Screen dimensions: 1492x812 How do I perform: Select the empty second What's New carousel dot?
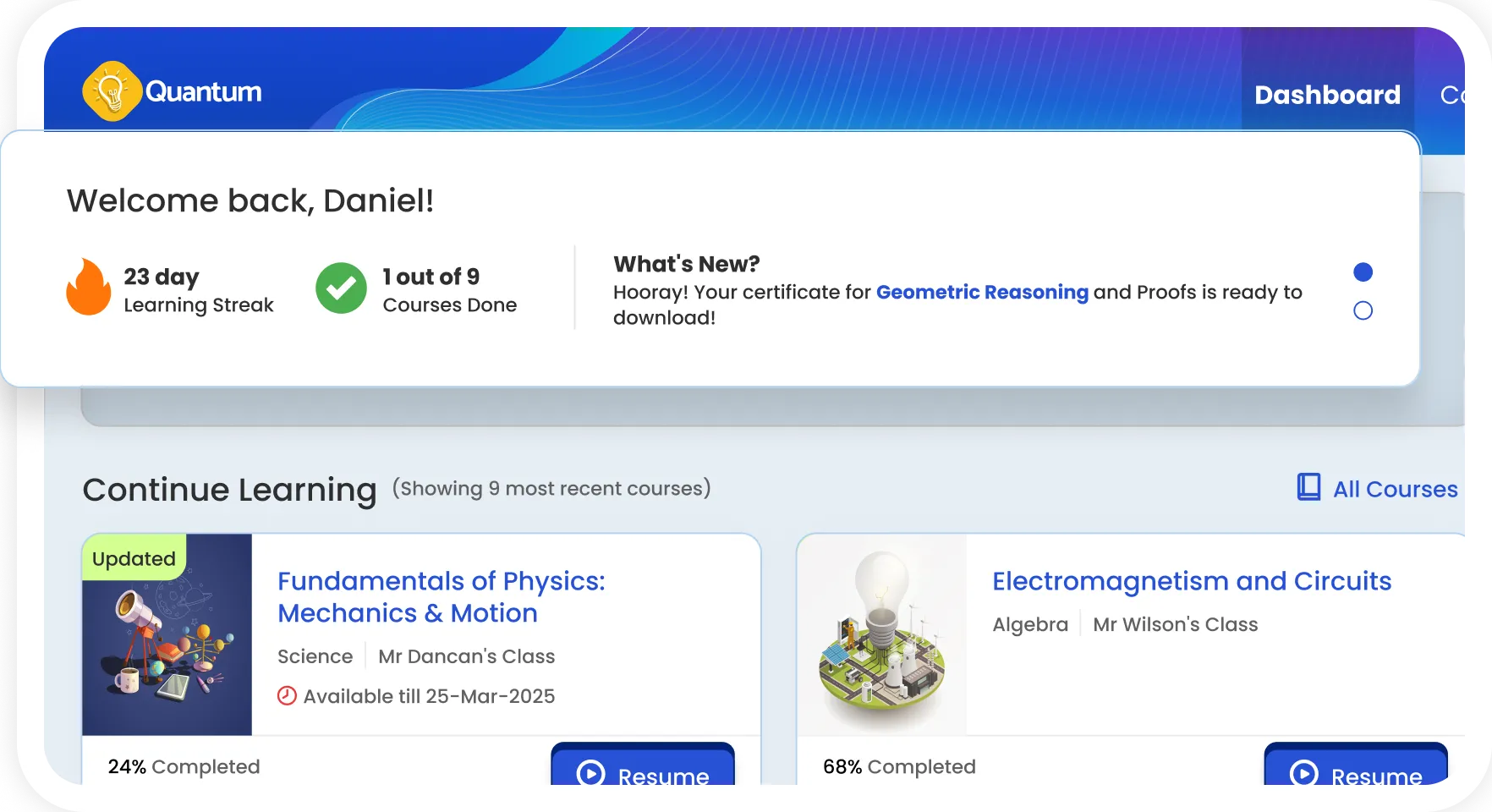pyautogui.click(x=1363, y=310)
